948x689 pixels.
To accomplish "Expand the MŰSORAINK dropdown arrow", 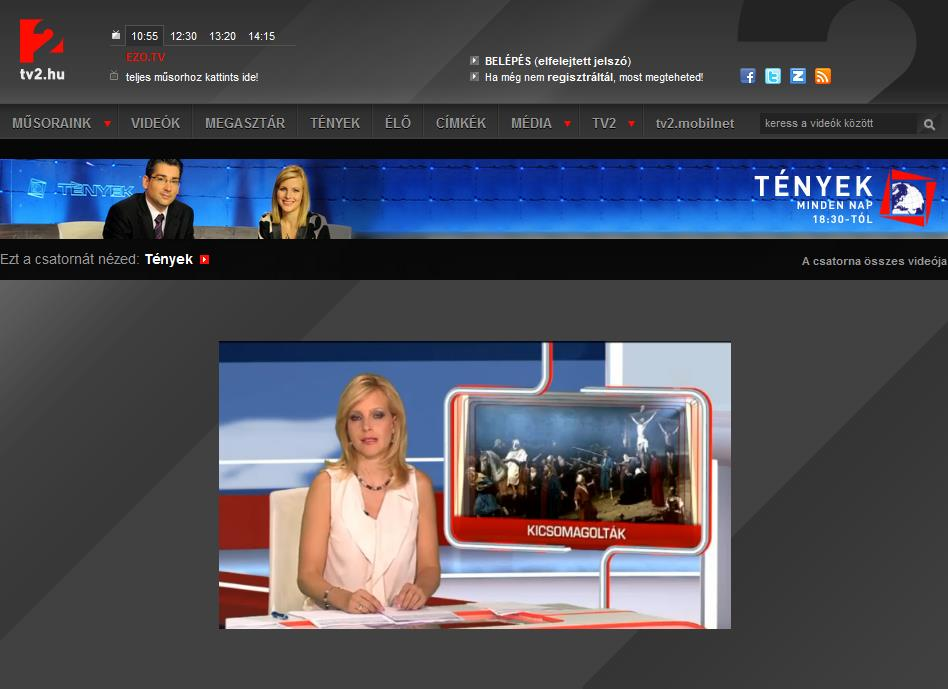I will click(x=108, y=124).
